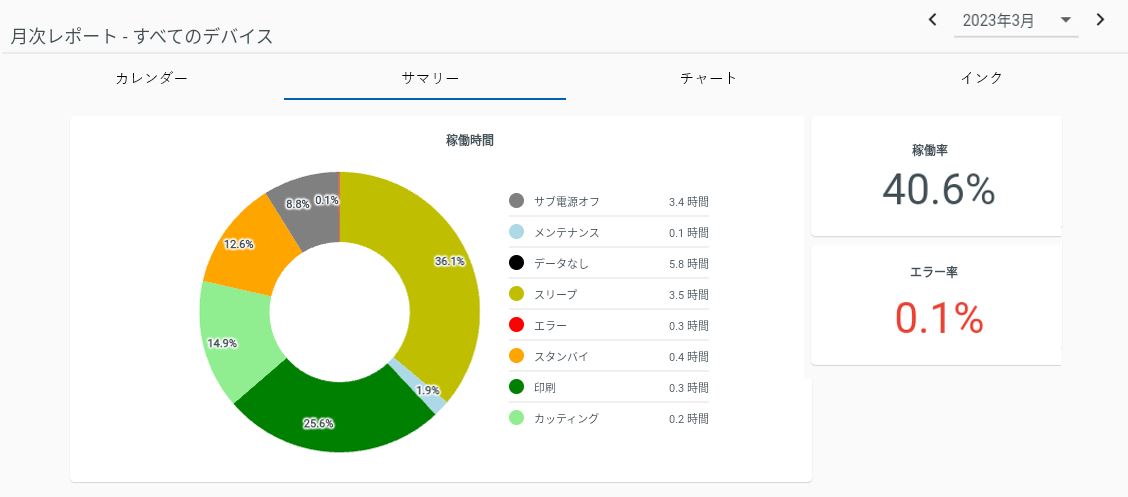Select the 印刷 legend label

coord(545,387)
